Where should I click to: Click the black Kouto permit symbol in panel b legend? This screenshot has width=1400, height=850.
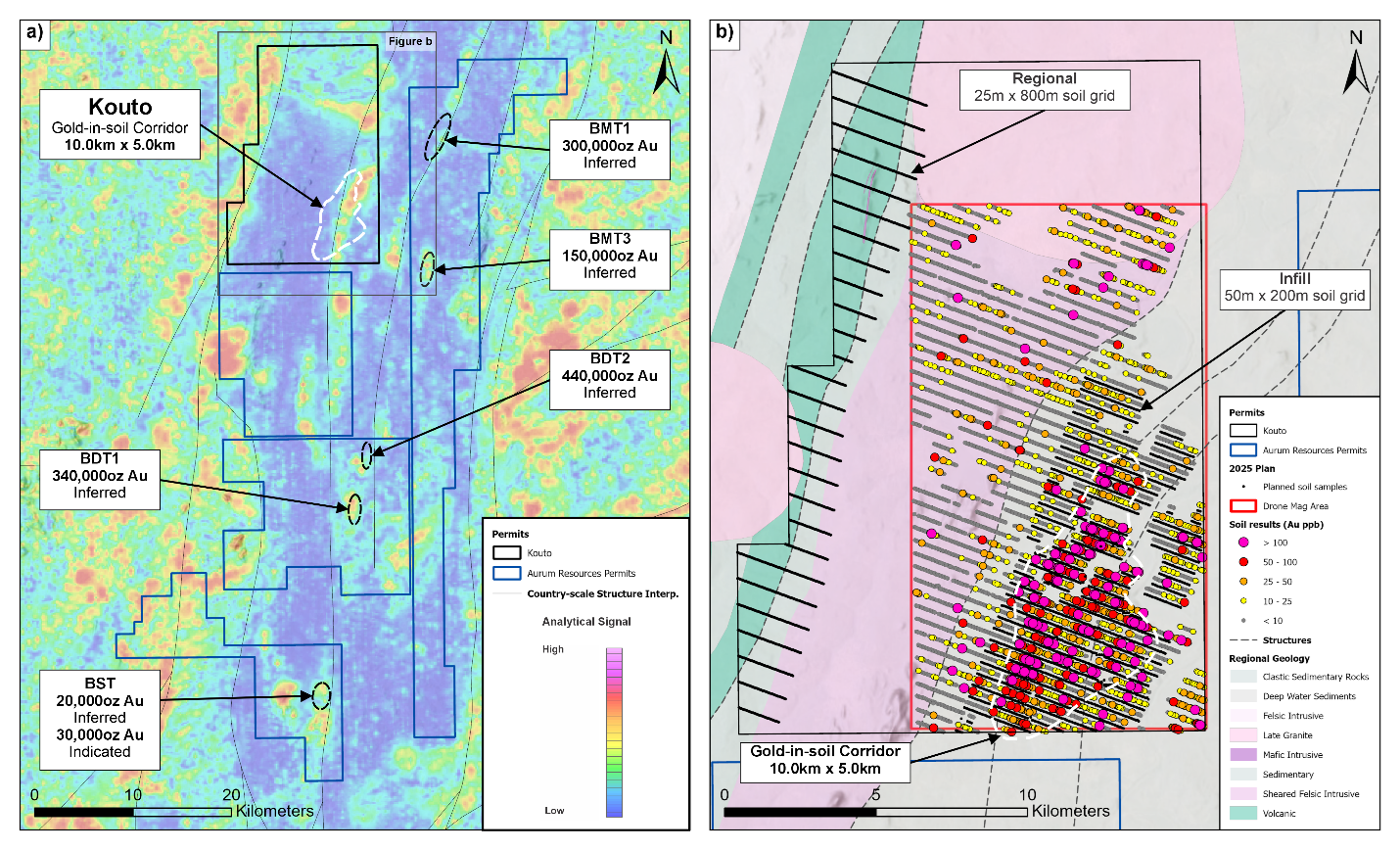(x=1243, y=430)
